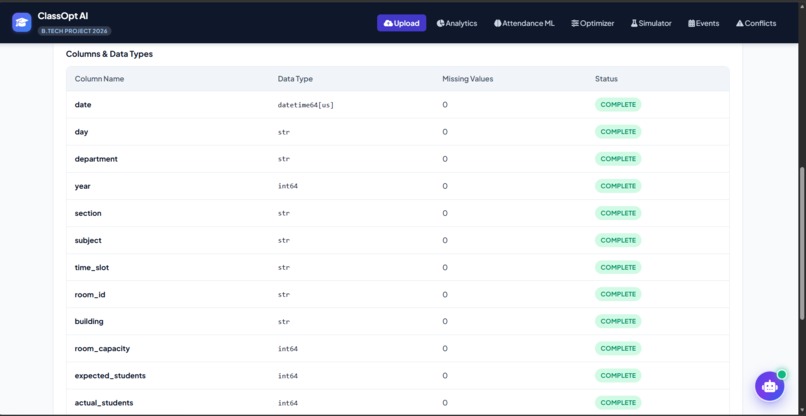Select the expected_students column name

point(110,376)
